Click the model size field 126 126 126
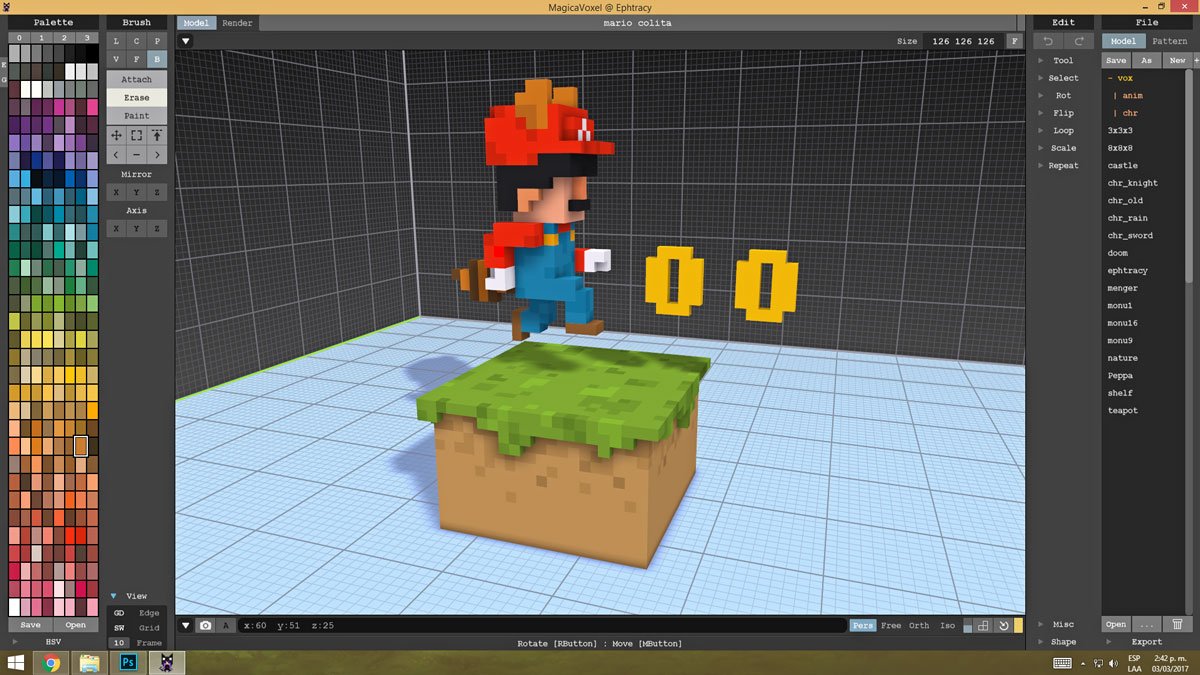The width and height of the screenshot is (1200, 675). tap(963, 41)
